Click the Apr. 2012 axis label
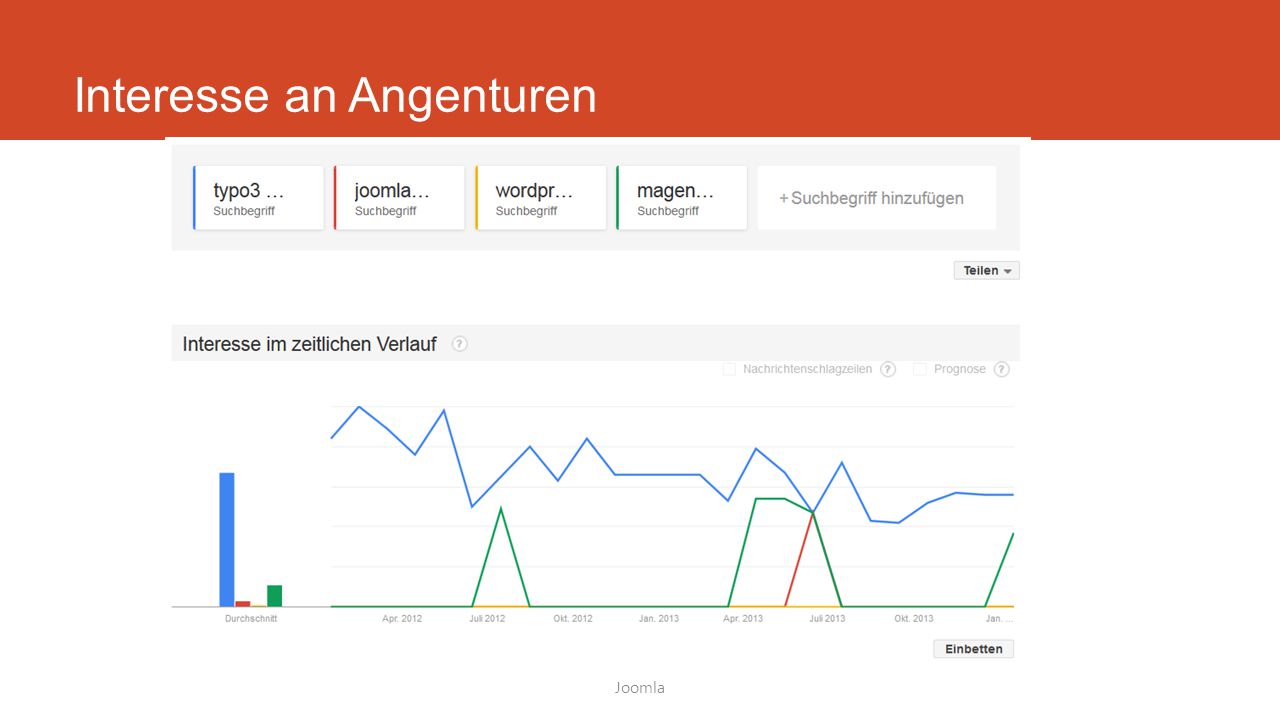This screenshot has width=1280, height=720. pyautogui.click(x=402, y=619)
